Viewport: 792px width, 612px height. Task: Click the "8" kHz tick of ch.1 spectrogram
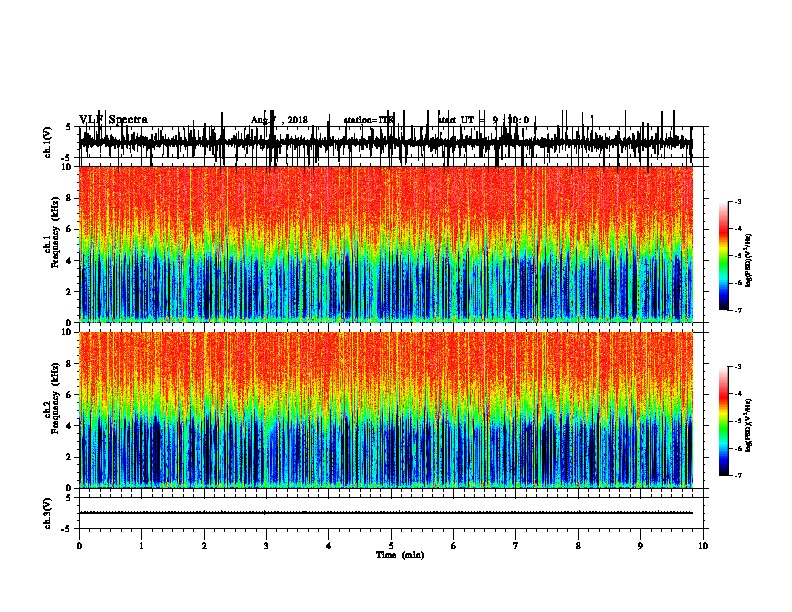click(x=69, y=198)
